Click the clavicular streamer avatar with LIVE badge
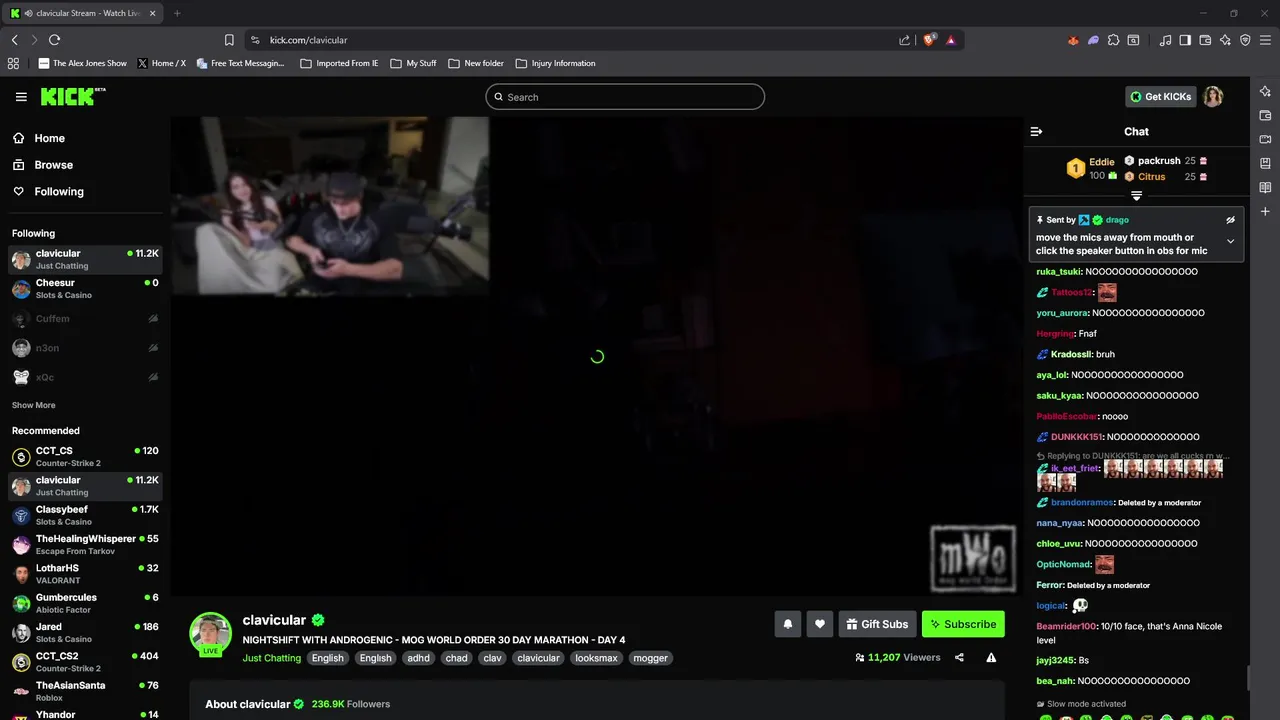This screenshot has height=720, width=1280. [211, 634]
